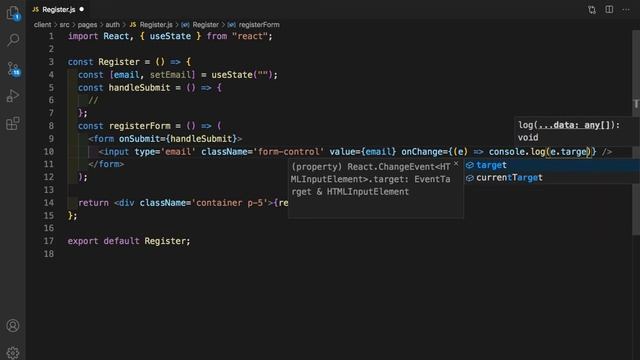Click 'client' in the breadcrumb
Viewport: 640px width, 360px height.
tap(42, 24)
